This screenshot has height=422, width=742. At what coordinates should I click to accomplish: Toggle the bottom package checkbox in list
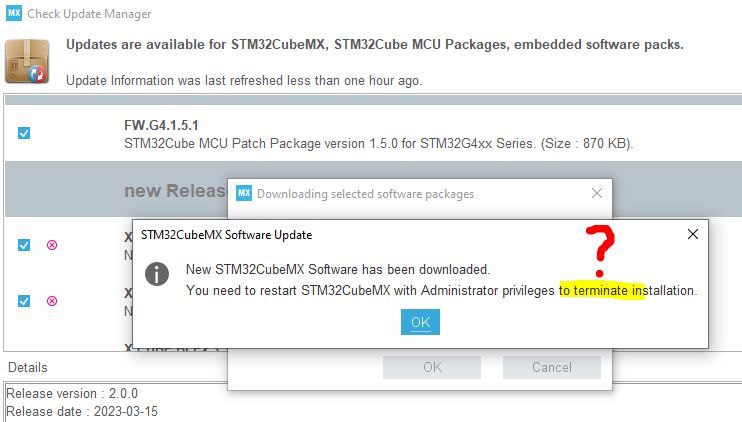[24, 301]
